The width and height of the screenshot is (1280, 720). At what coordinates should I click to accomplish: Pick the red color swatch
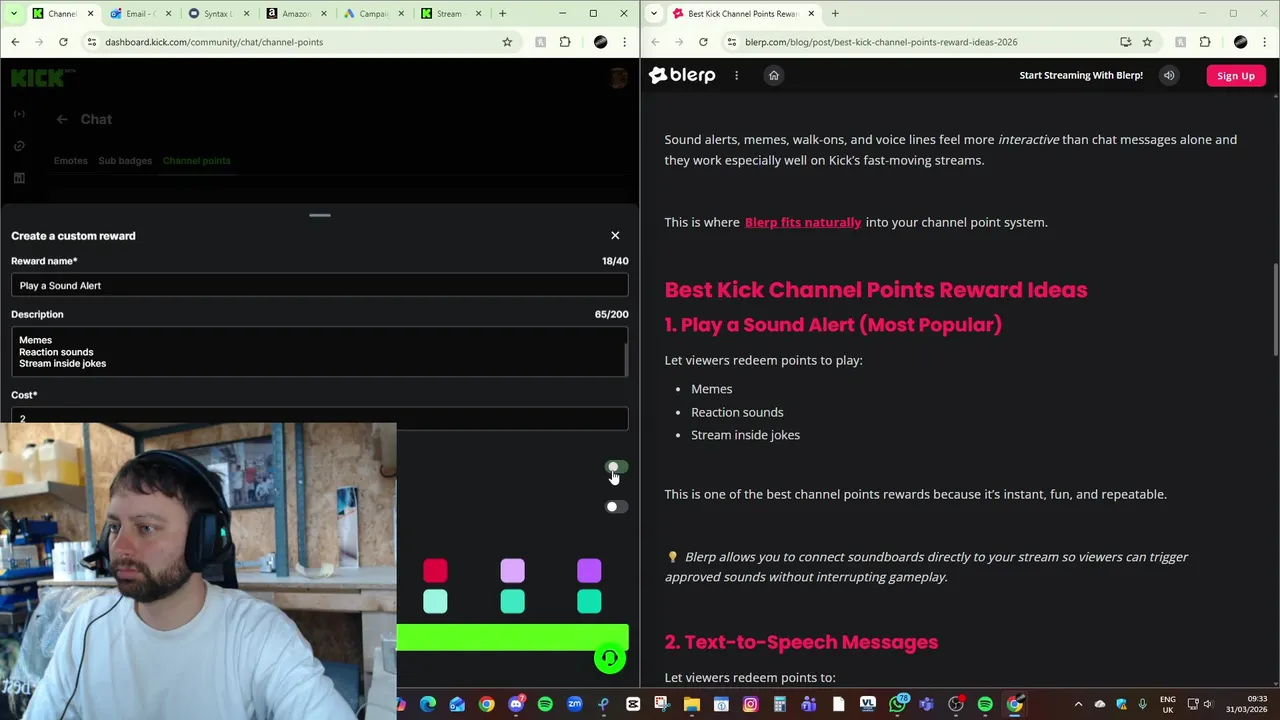(x=435, y=571)
